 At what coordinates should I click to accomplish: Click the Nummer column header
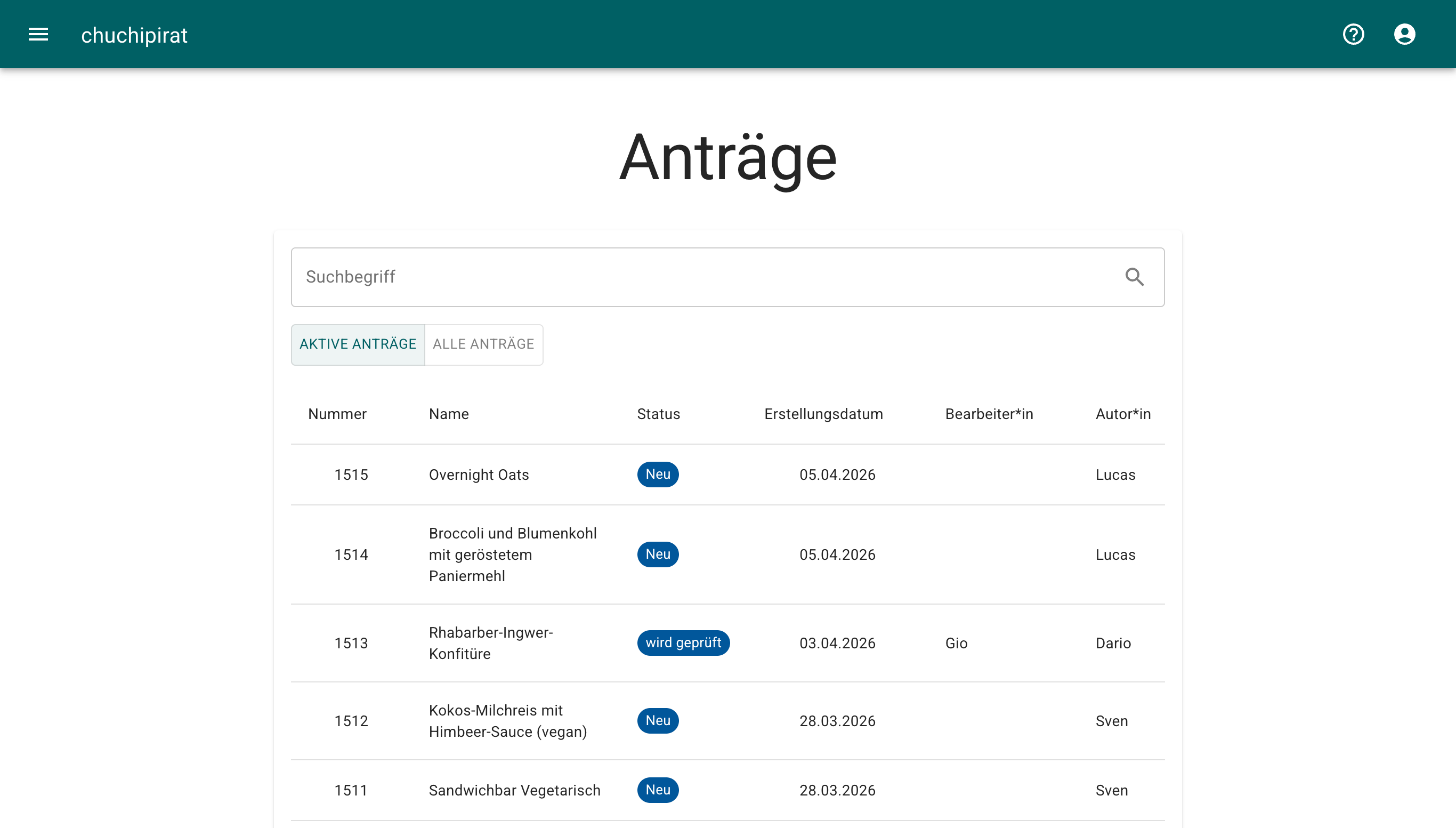coord(337,414)
